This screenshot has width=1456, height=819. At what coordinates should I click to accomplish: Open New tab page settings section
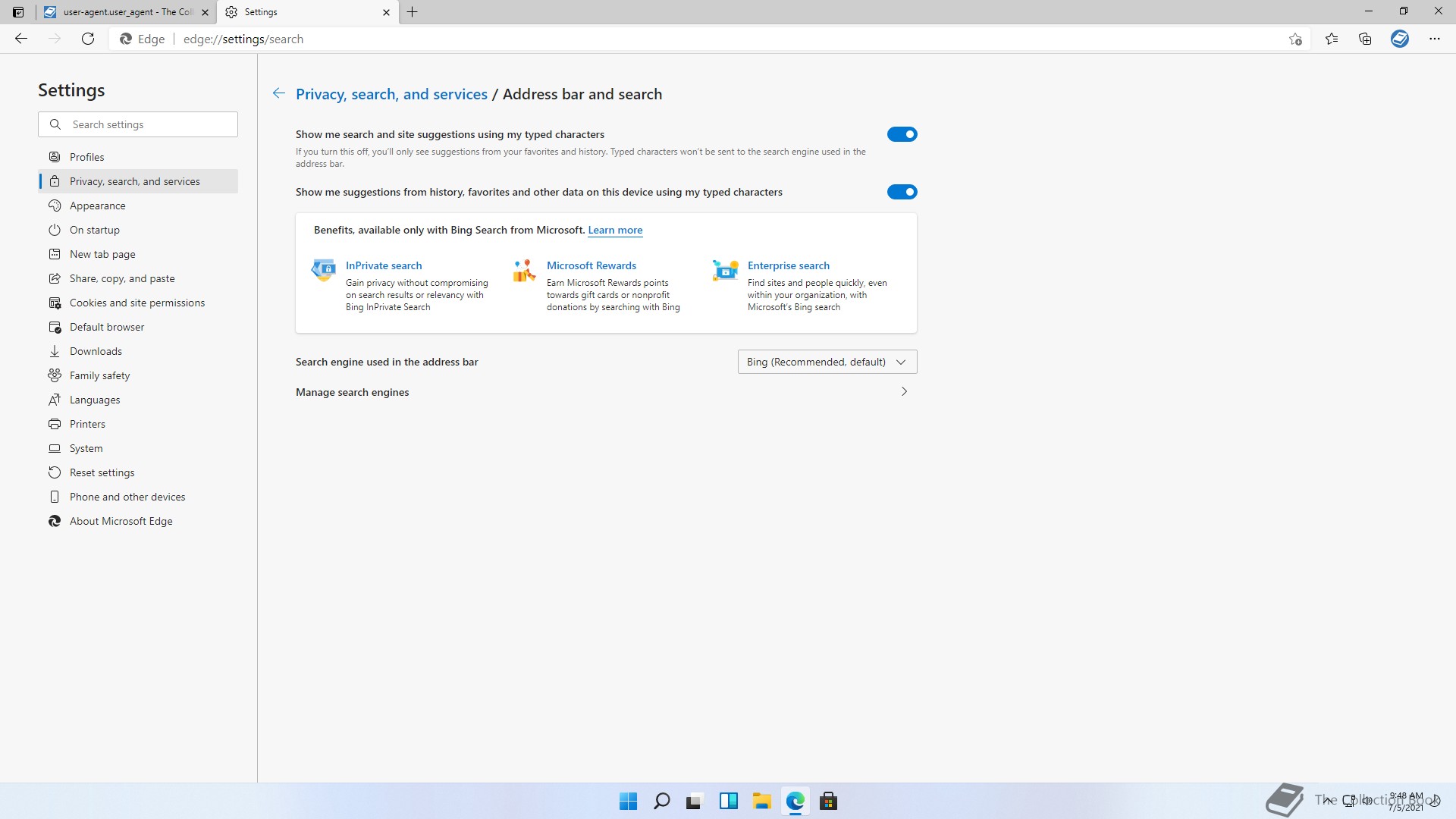(138, 254)
